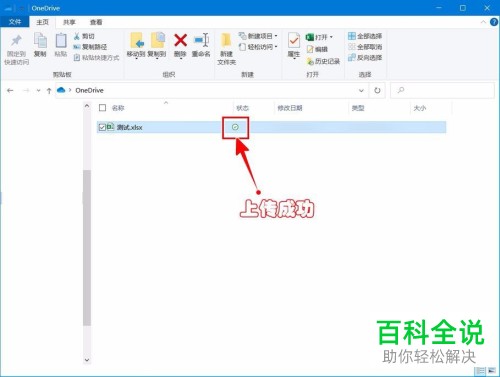Open the 复制到 copy-to dropdown

(x=157, y=46)
